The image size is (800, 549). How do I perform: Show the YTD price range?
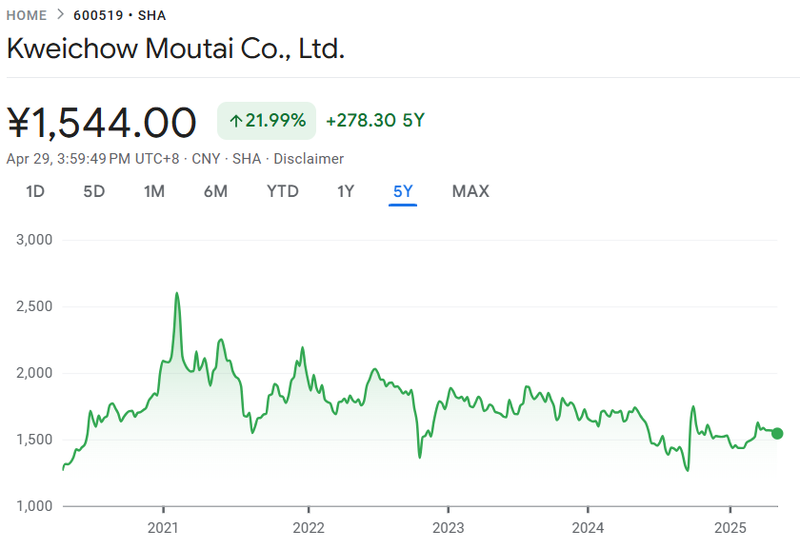(283, 191)
